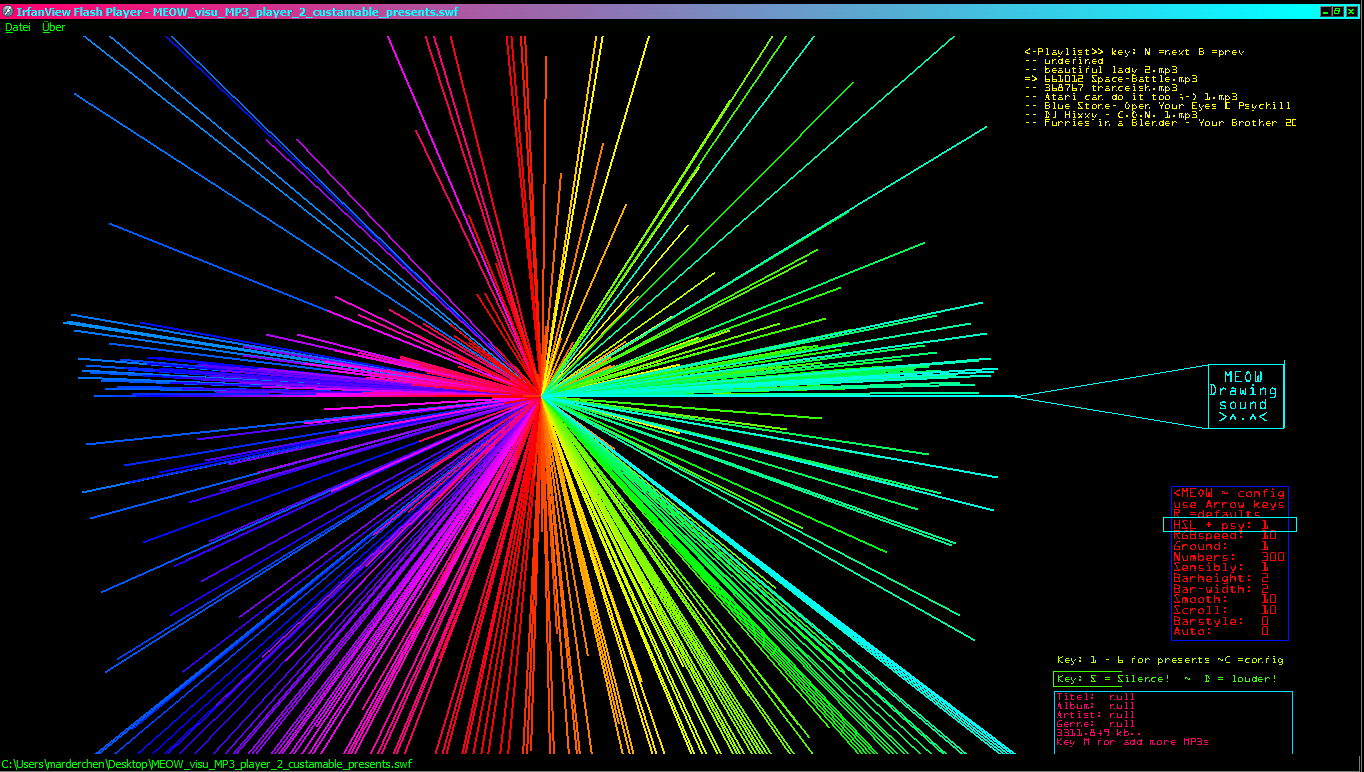
Task: Click the 'undefined' playlist entry
Action: pyautogui.click(x=1064, y=61)
